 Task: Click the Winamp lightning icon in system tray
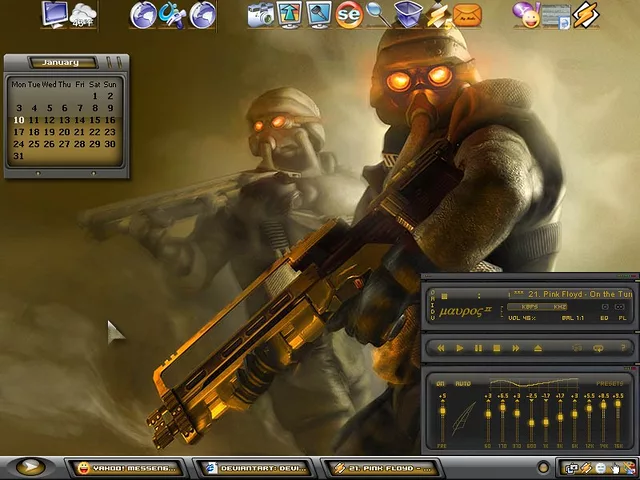tap(587, 468)
